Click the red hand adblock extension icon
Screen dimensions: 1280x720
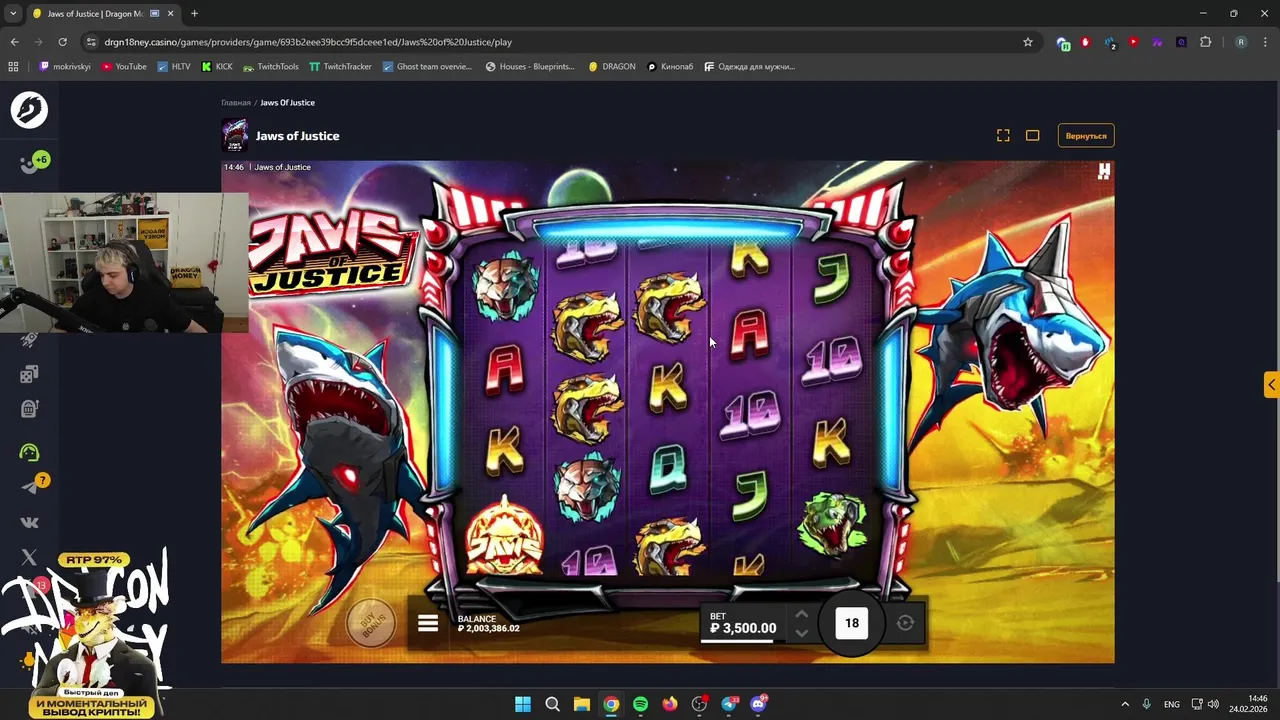1085,42
